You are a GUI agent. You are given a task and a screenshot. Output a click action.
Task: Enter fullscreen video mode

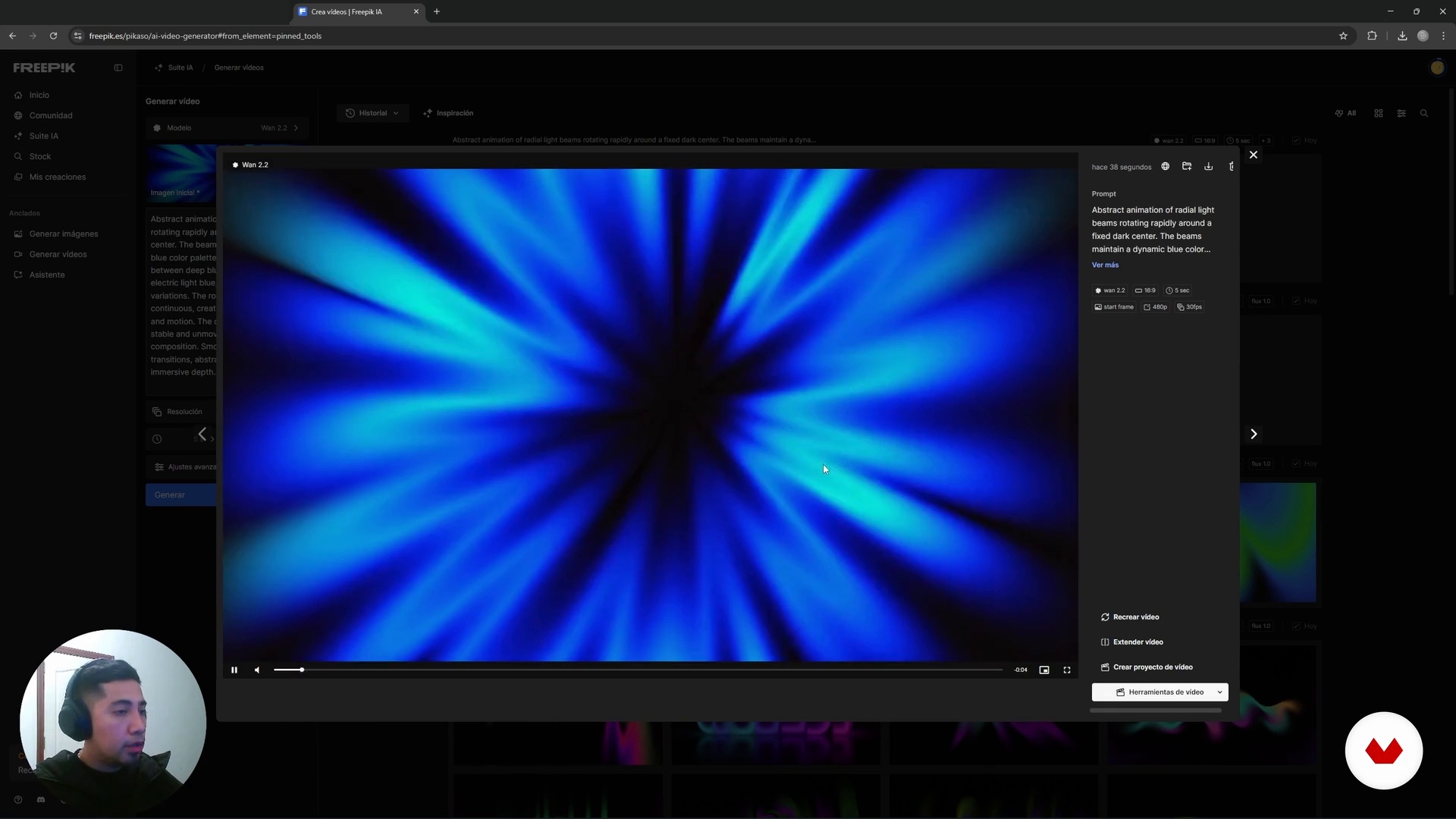(1067, 670)
